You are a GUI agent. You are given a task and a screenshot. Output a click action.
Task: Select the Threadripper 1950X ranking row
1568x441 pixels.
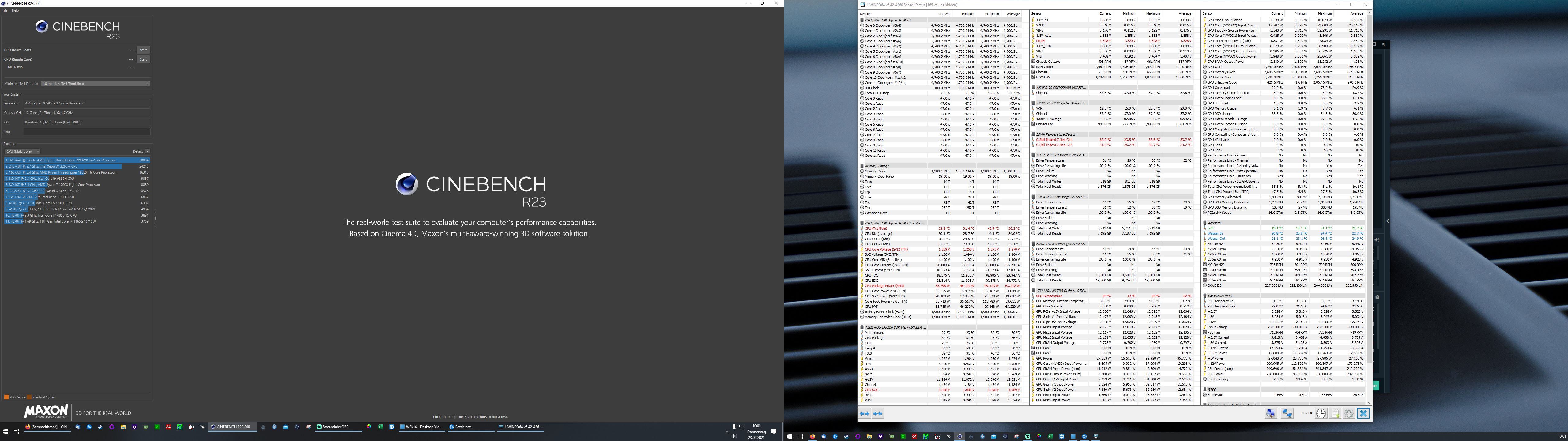pyautogui.click(x=77, y=172)
